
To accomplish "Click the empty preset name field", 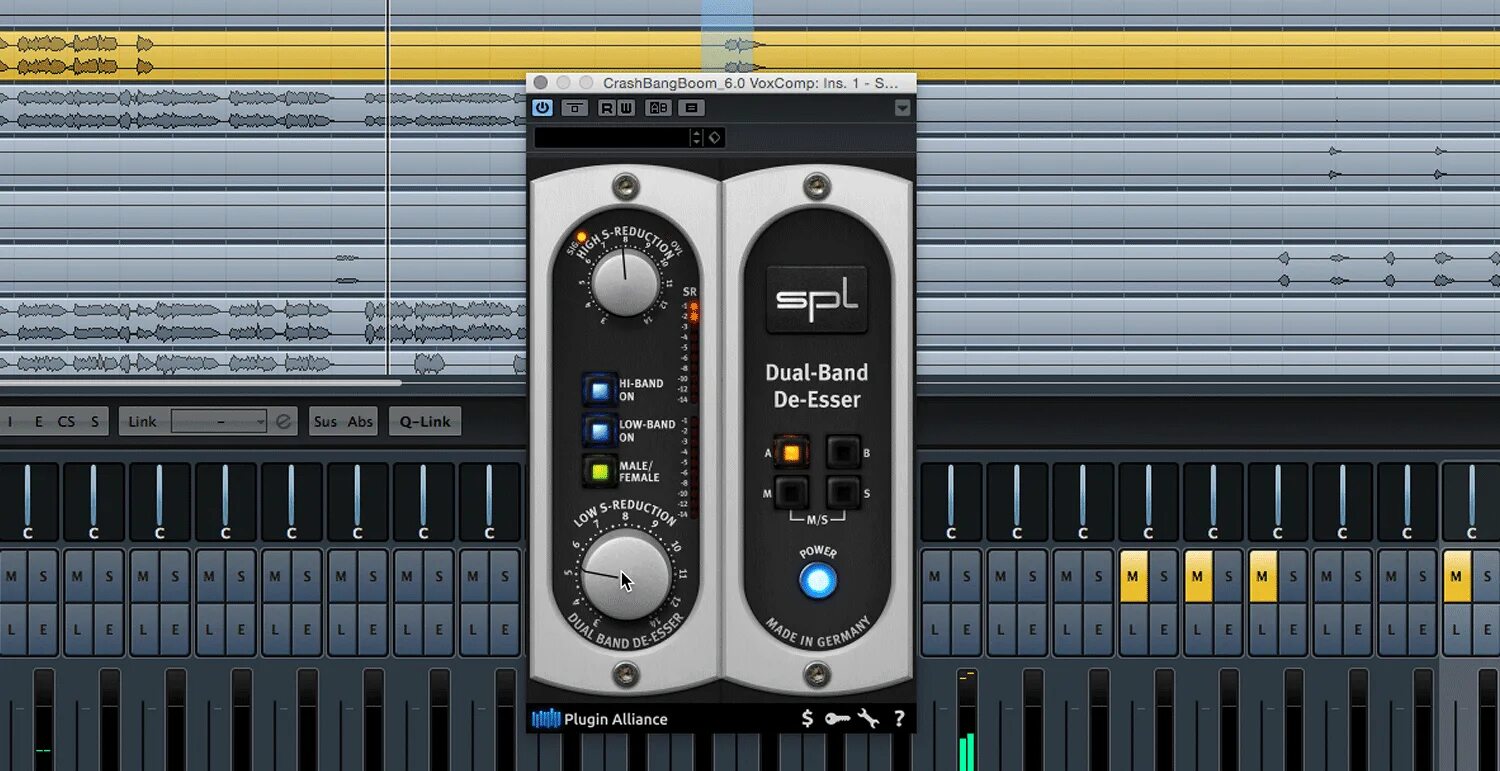I will [x=612, y=138].
